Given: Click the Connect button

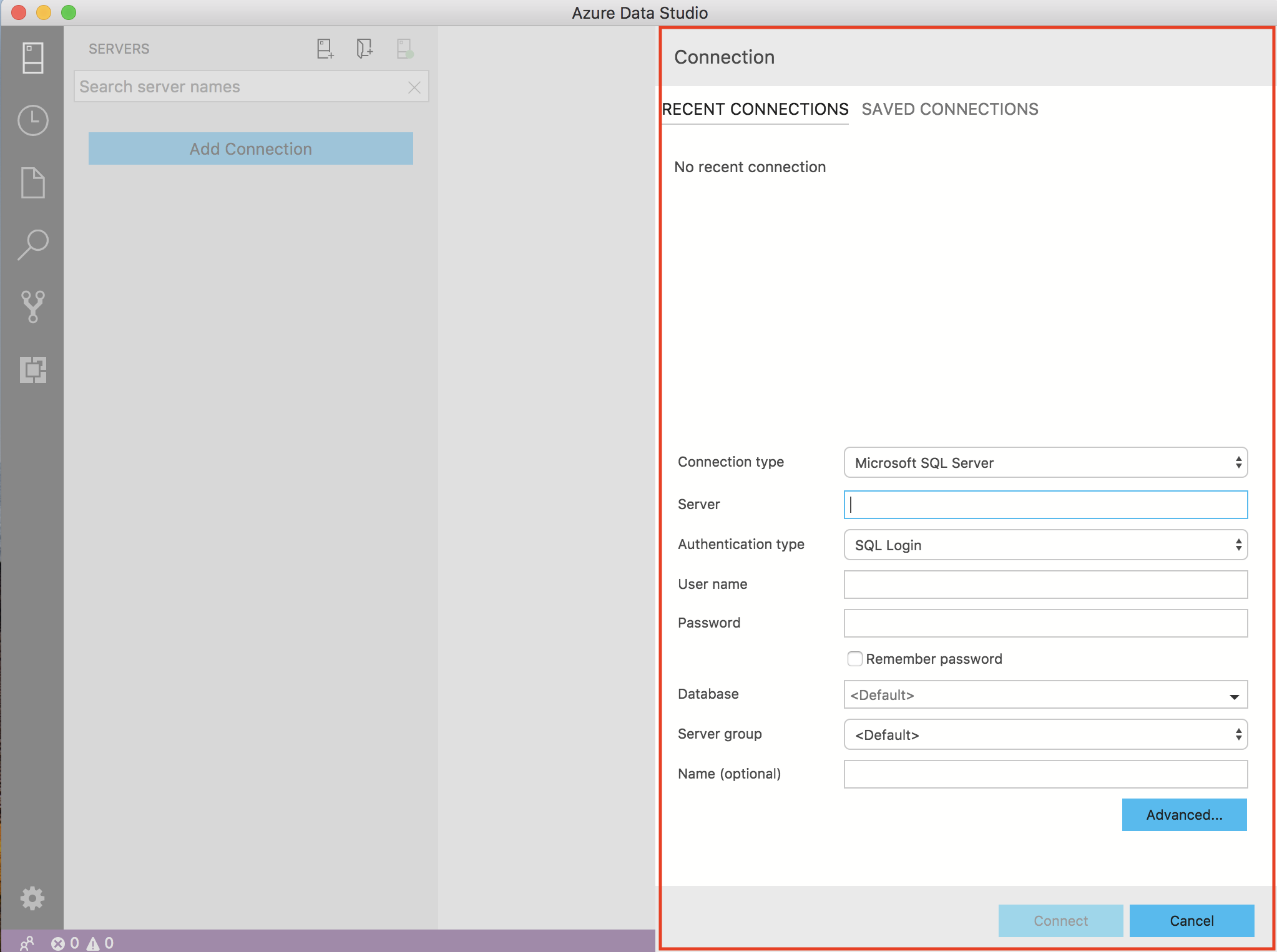Looking at the screenshot, I should pos(1060,921).
